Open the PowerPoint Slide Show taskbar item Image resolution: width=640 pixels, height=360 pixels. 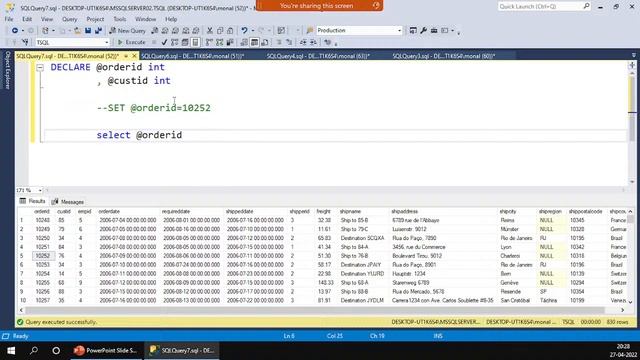[x=106, y=351]
